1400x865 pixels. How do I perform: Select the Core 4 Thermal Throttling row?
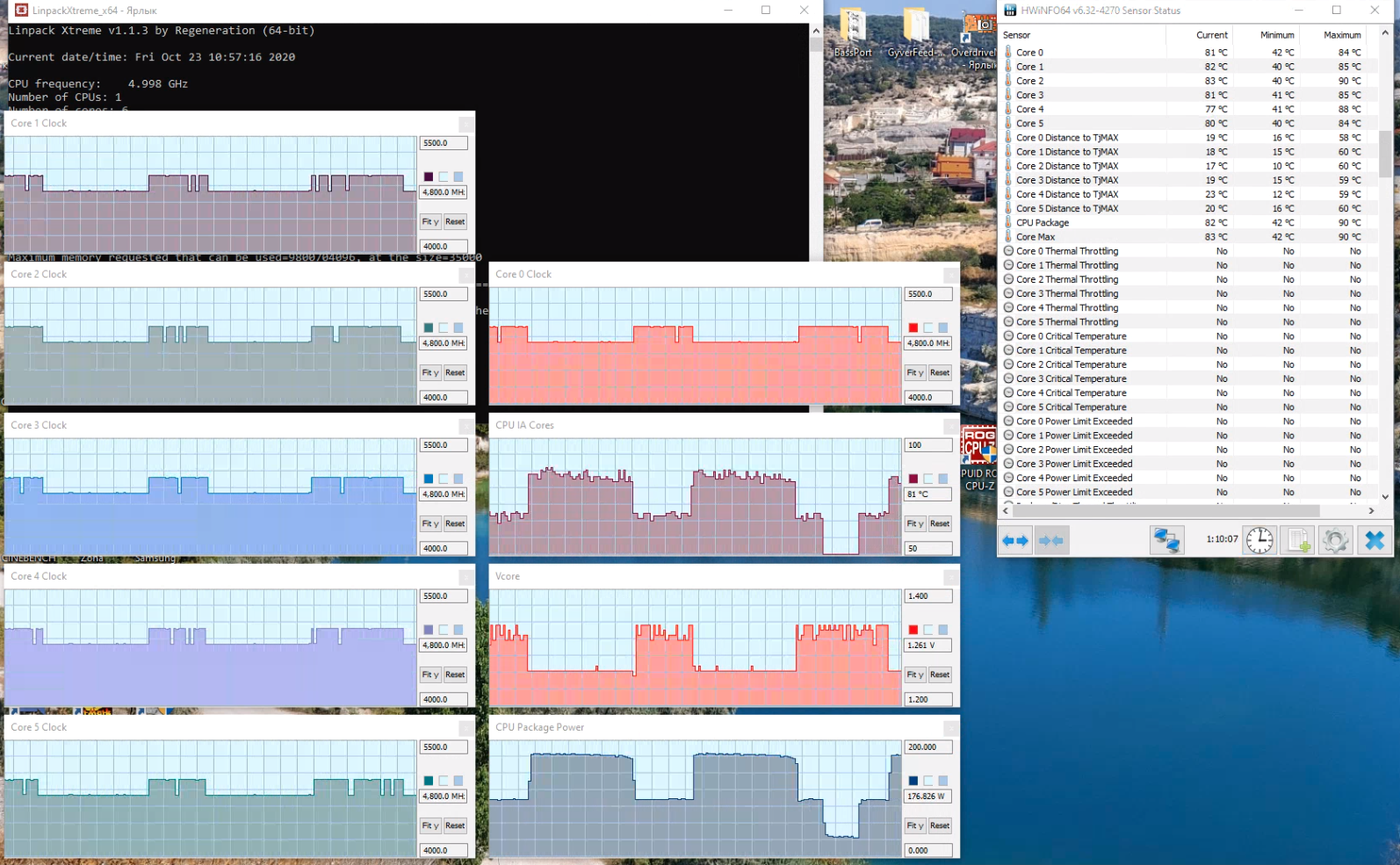tap(1188, 308)
